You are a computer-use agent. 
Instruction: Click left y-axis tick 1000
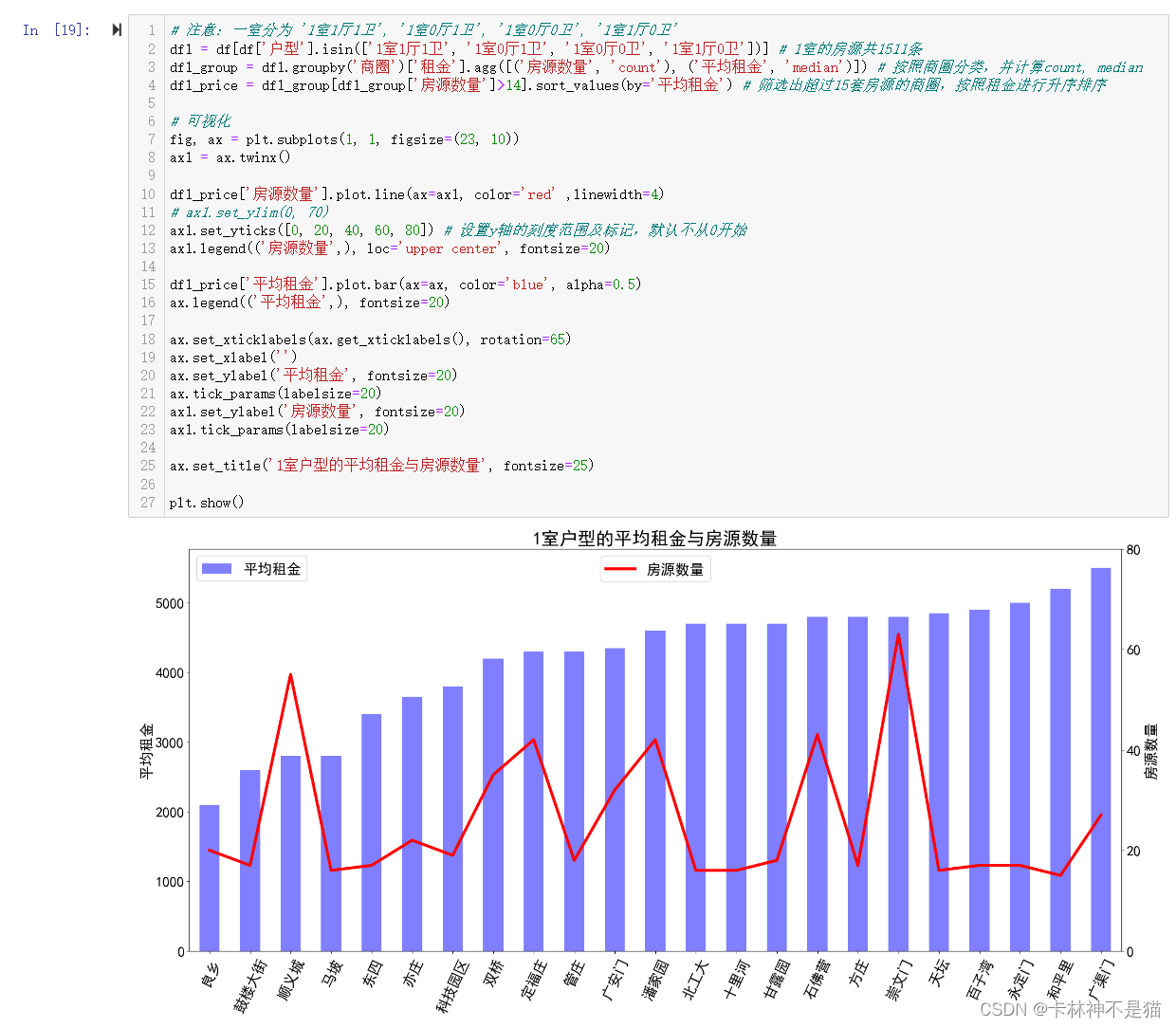click(170, 882)
